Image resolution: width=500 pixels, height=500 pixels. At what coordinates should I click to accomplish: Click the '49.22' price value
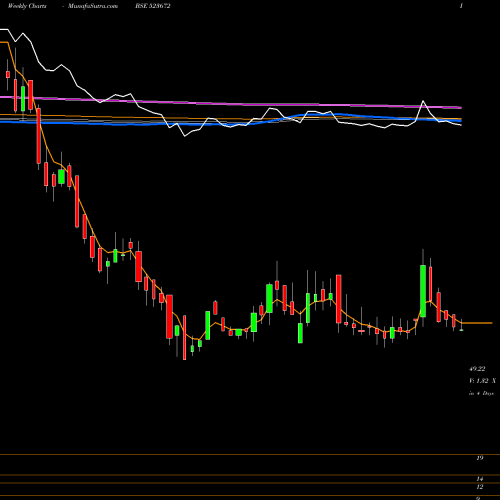coord(477,369)
